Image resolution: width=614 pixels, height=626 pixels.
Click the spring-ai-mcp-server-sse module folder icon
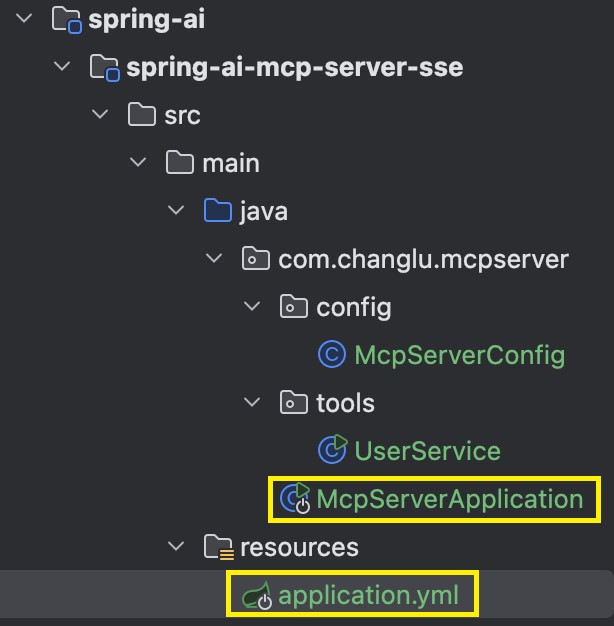click(105, 67)
